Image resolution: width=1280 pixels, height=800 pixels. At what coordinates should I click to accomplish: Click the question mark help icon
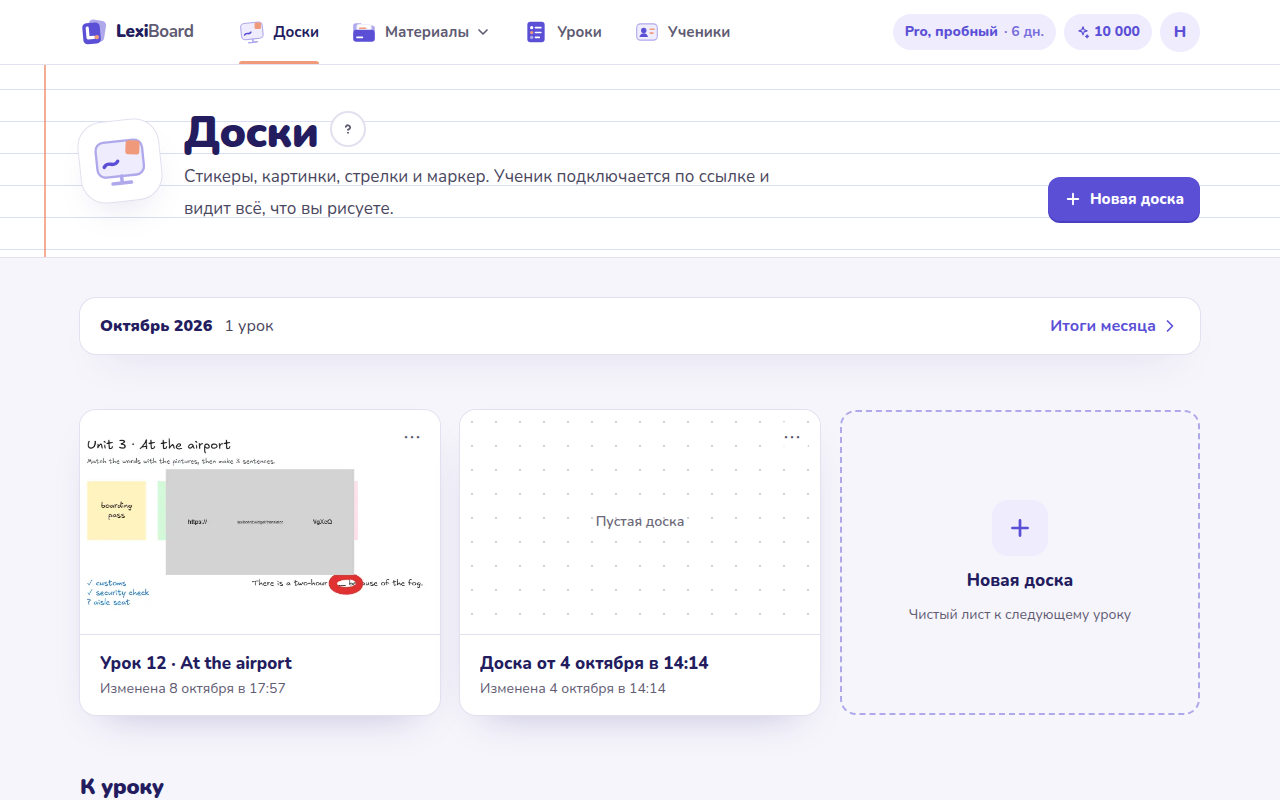[x=348, y=129]
